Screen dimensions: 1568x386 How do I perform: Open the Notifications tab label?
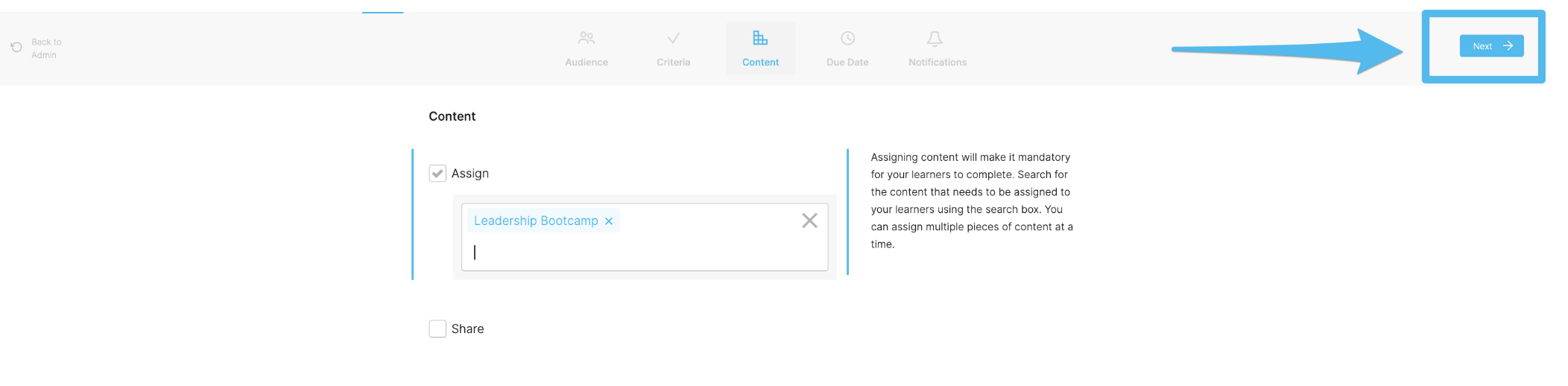point(938,63)
